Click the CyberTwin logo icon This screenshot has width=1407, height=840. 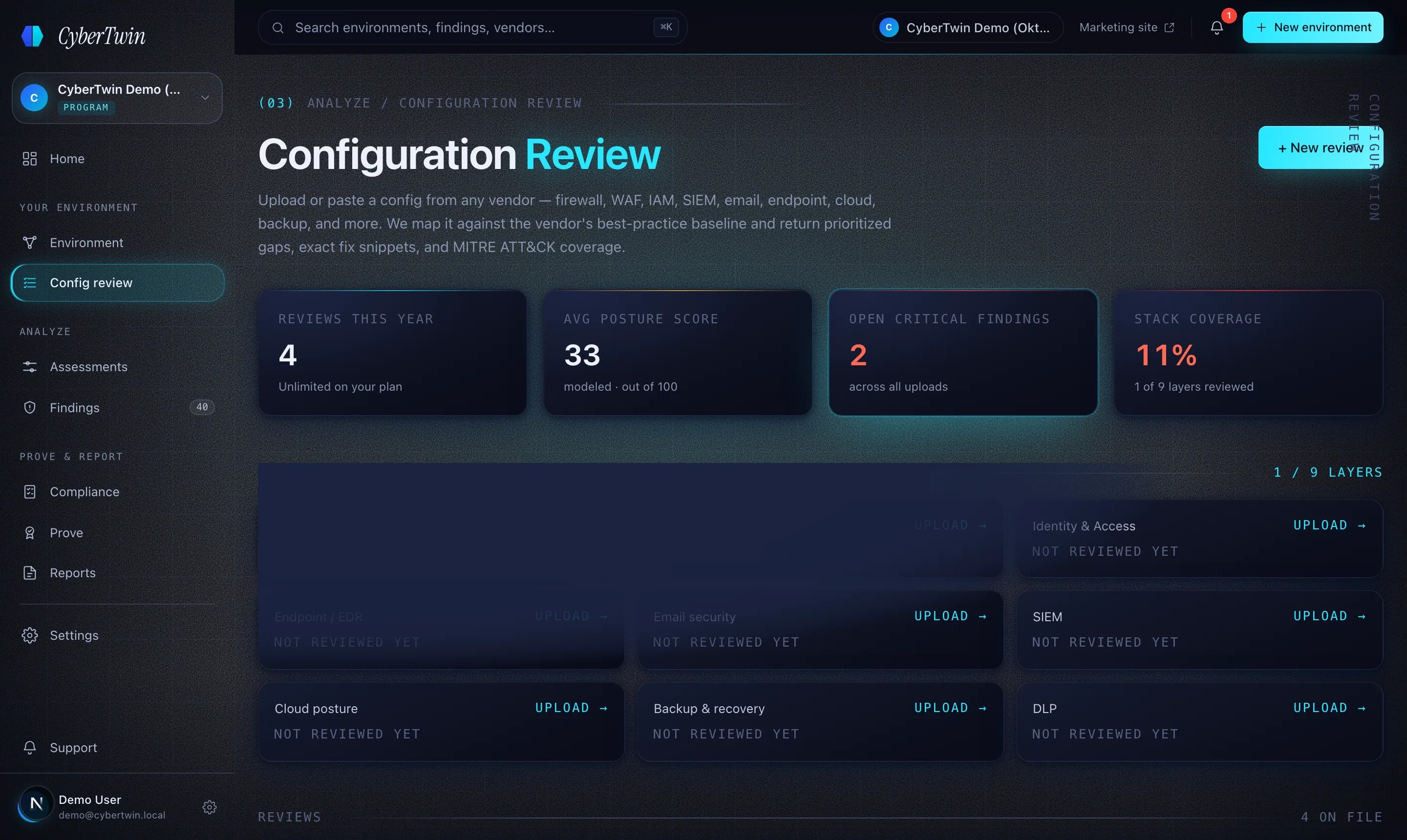pos(32,36)
